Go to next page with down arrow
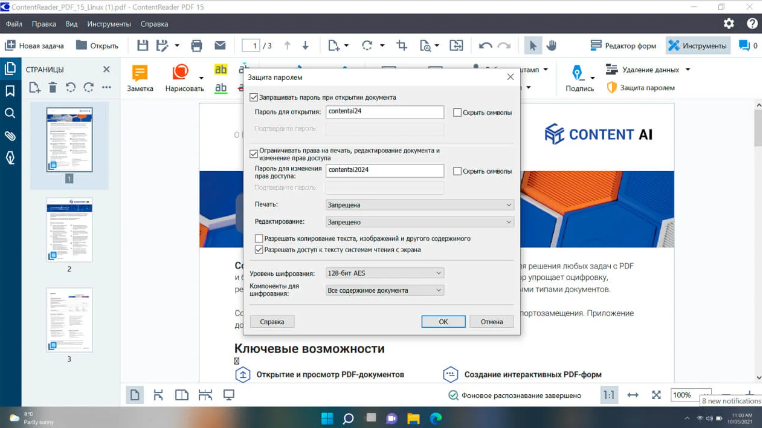Image resolution: width=762 pixels, height=428 pixels. pos(305,46)
